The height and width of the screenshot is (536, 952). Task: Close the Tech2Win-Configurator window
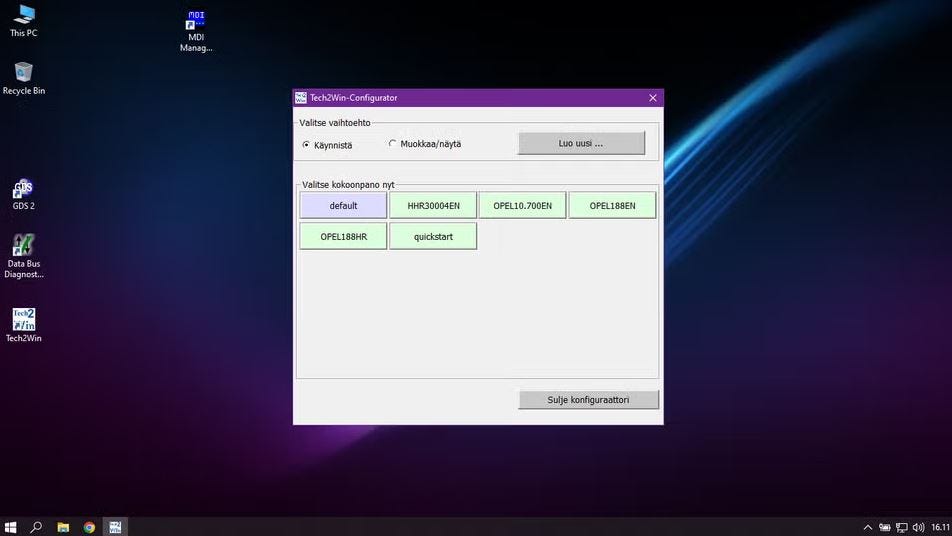[653, 98]
